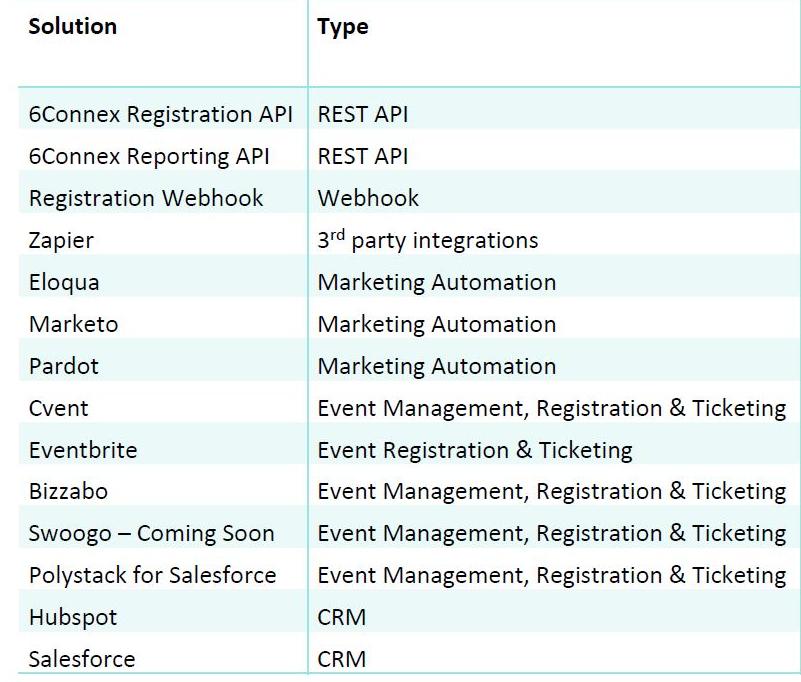Viewport: 801px width, 682px height.
Task: Click the Solution column header
Action: (72, 27)
